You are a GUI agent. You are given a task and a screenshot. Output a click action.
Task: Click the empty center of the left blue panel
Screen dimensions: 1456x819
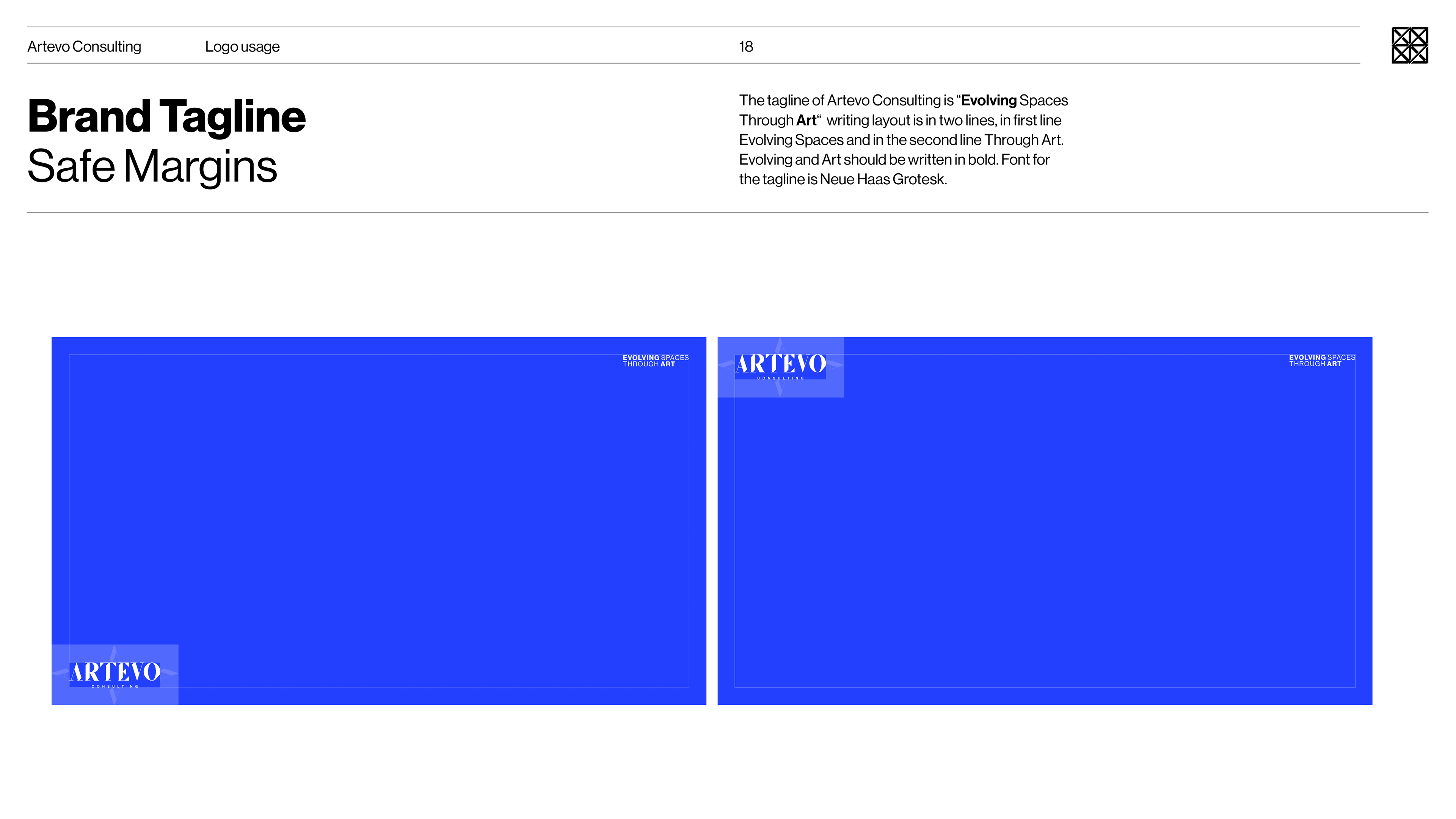click(x=379, y=520)
